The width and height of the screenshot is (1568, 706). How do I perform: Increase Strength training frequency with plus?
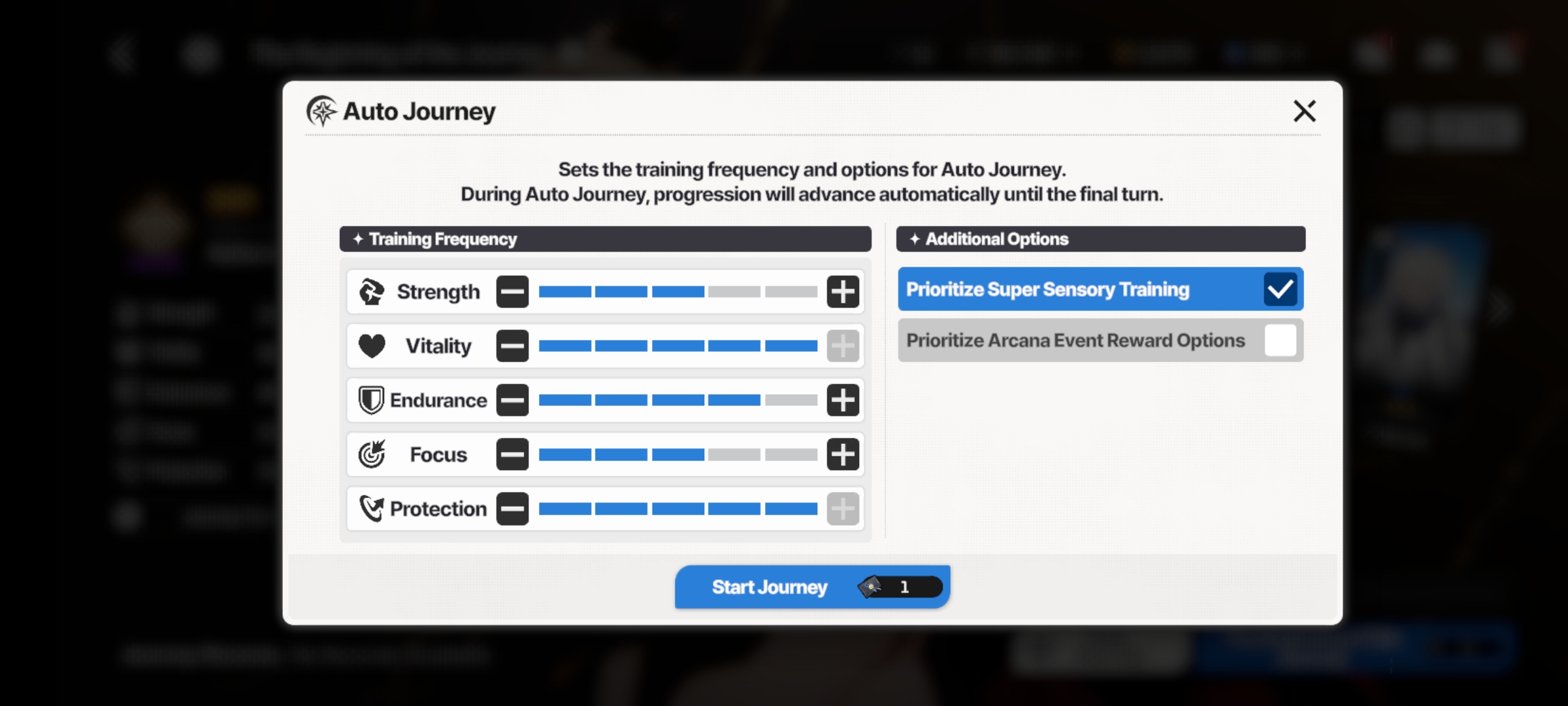coord(843,292)
